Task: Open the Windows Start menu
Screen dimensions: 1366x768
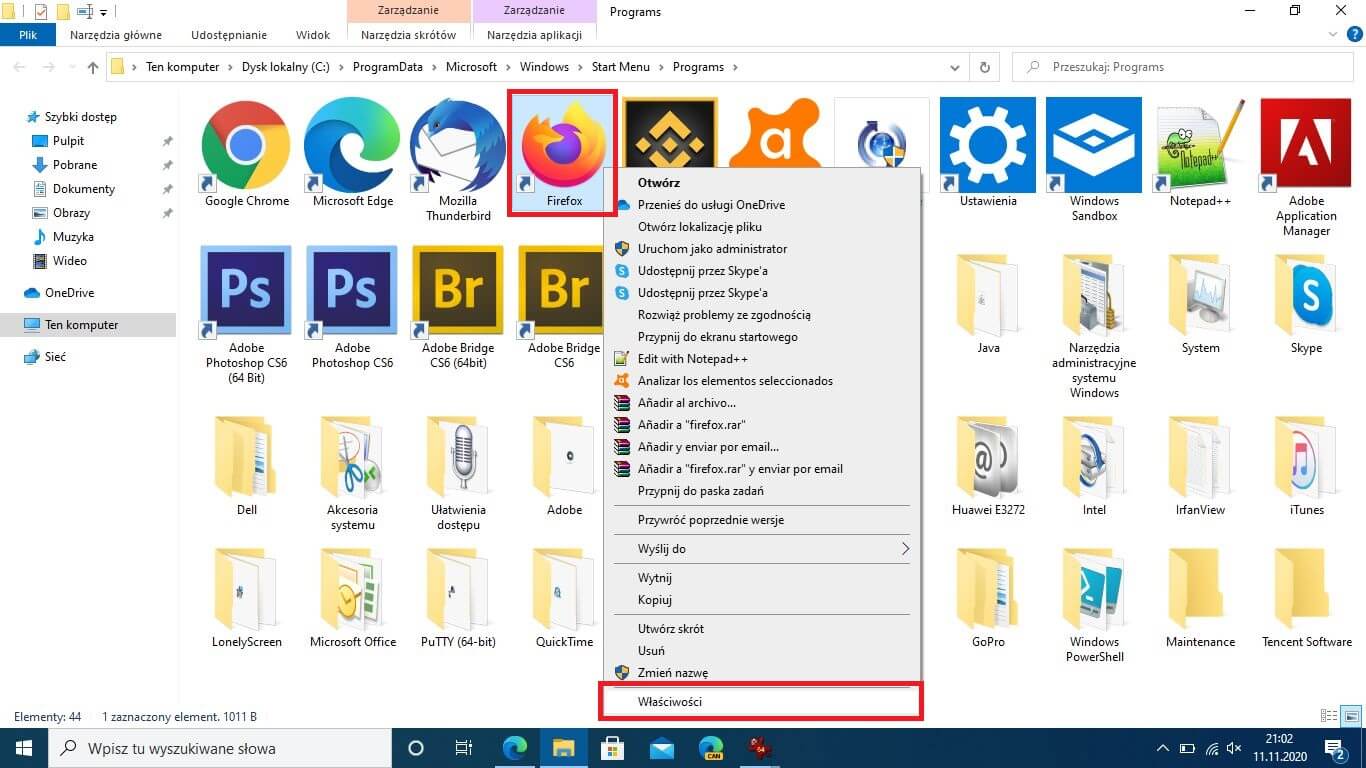Action: pyautogui.click(x=24, y=748)
